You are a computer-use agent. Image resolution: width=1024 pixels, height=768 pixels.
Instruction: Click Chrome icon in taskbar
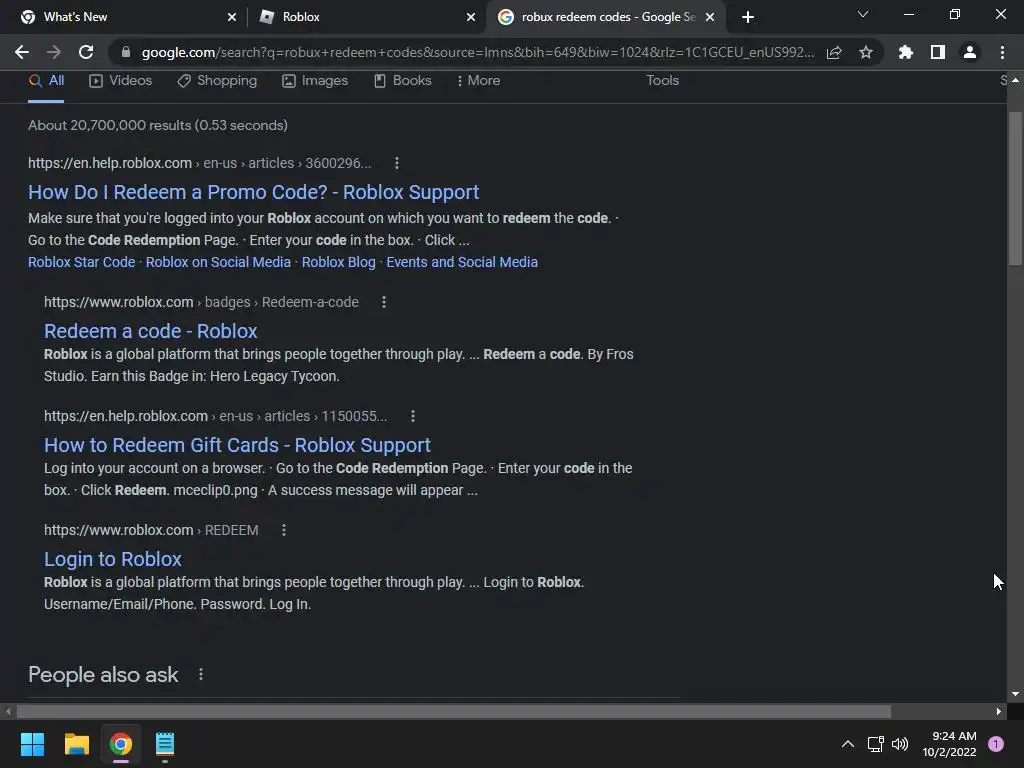[x=121, y=744]
